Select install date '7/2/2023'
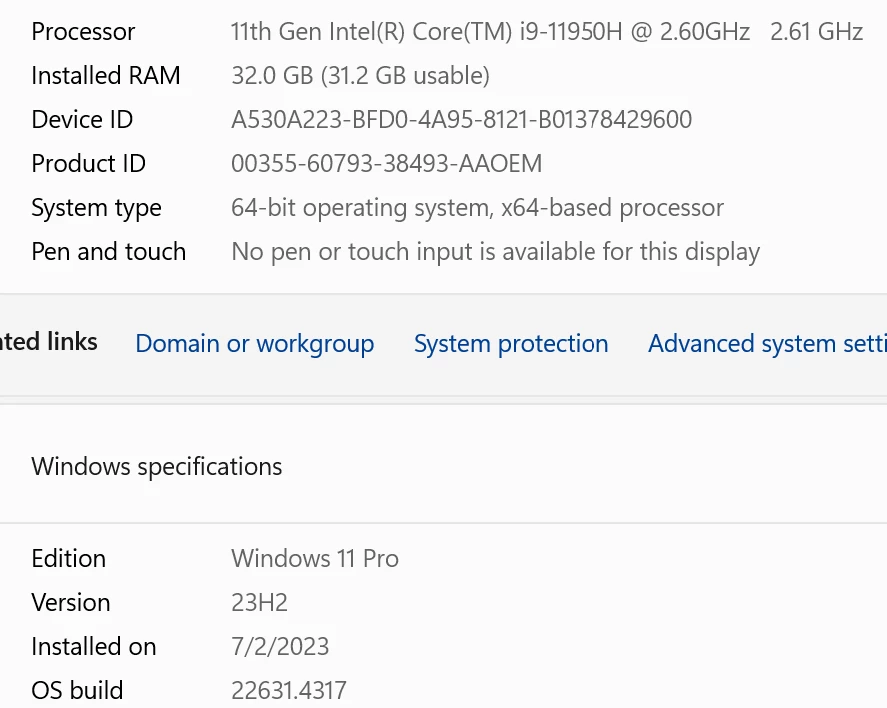 (280, 647)
